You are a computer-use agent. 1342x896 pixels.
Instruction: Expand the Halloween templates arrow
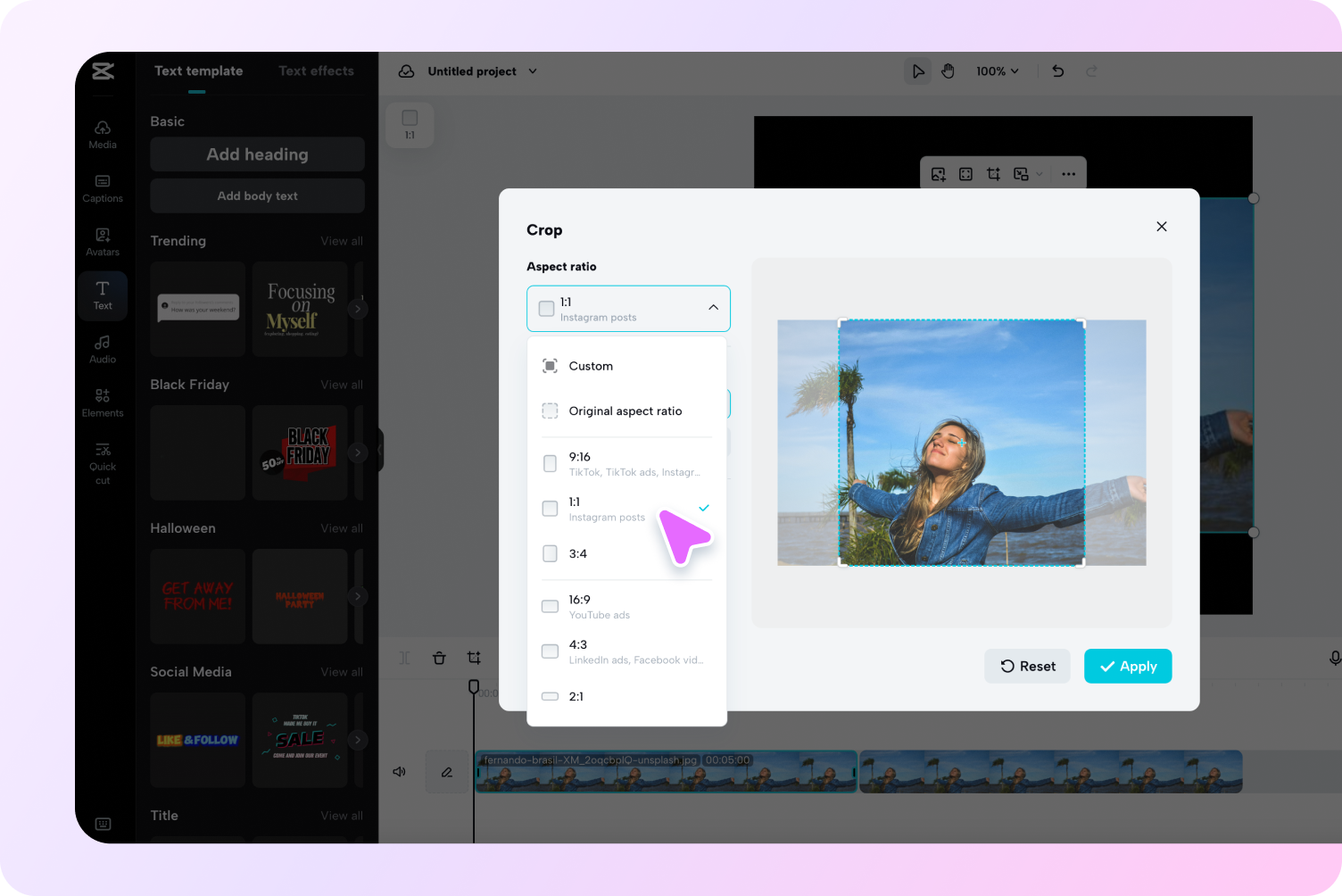pos(358,596)
